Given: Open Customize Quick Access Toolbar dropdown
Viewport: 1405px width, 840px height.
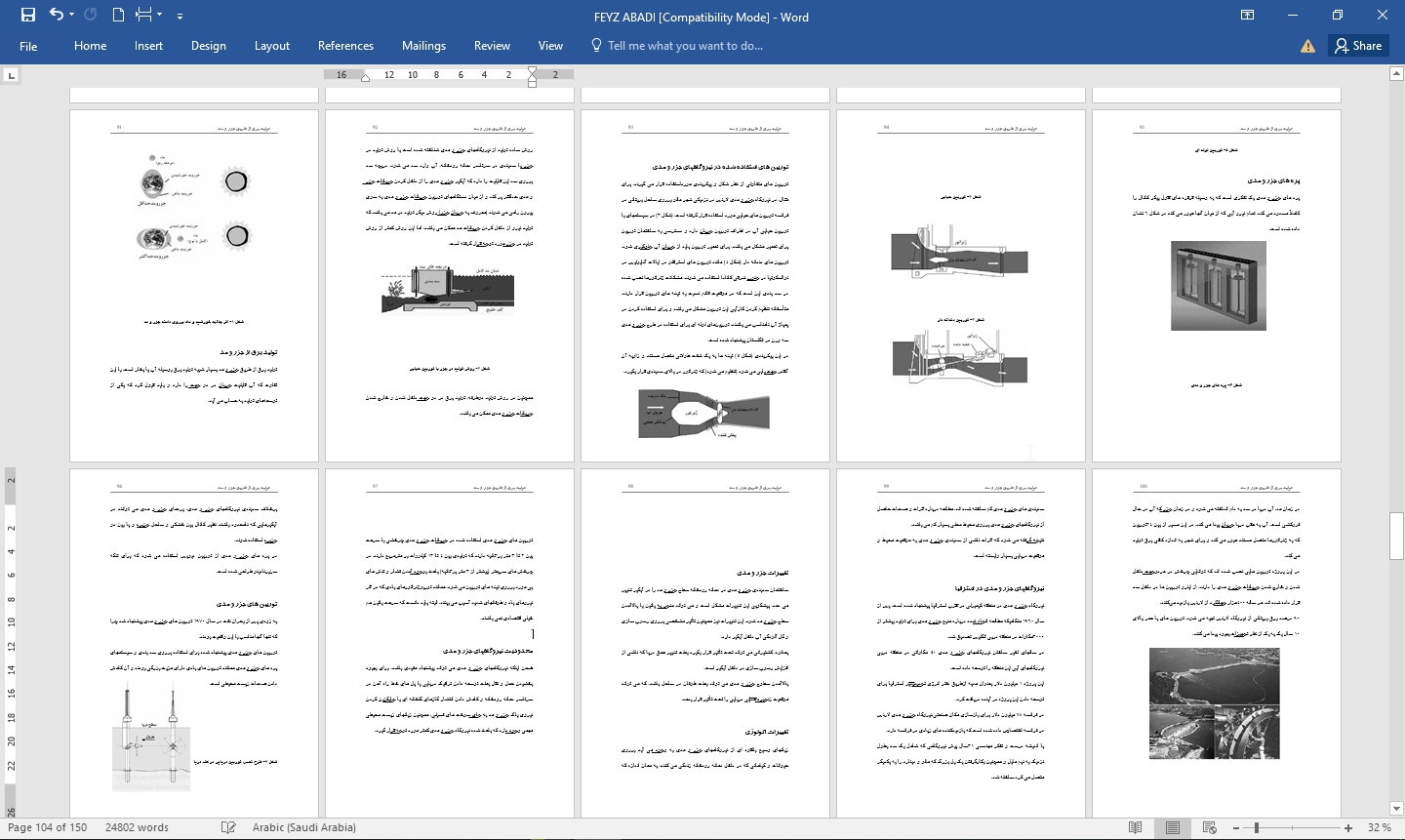Looking at the screenshot, I should (x=181, y=16).
